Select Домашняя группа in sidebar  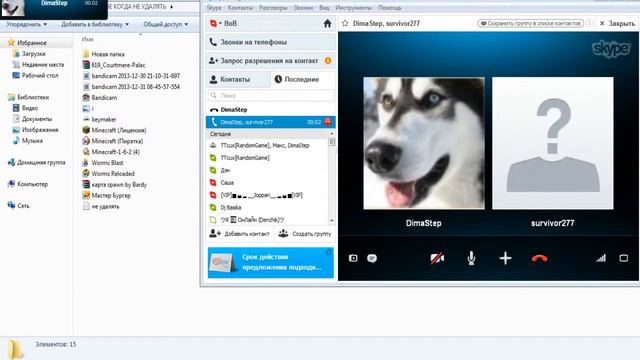pyautogui.click(x=37, y=162)
